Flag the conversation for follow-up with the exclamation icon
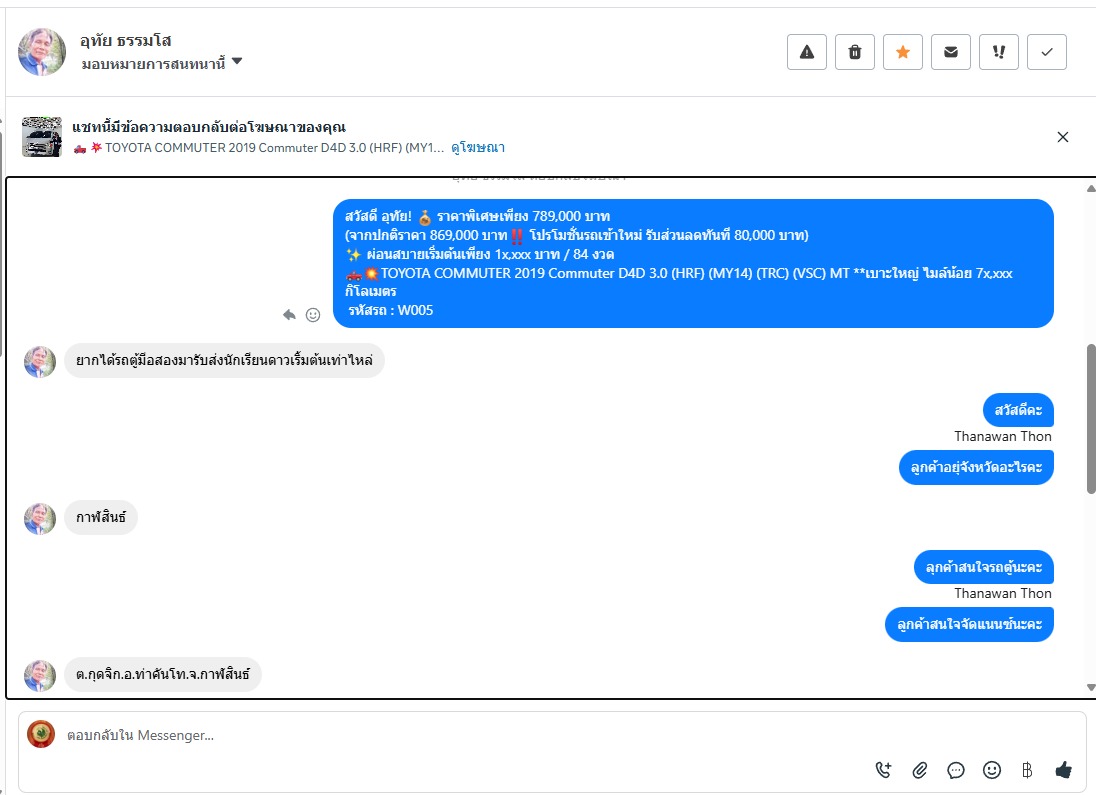This screenshot has height=795, width=1096. [999, 52]
